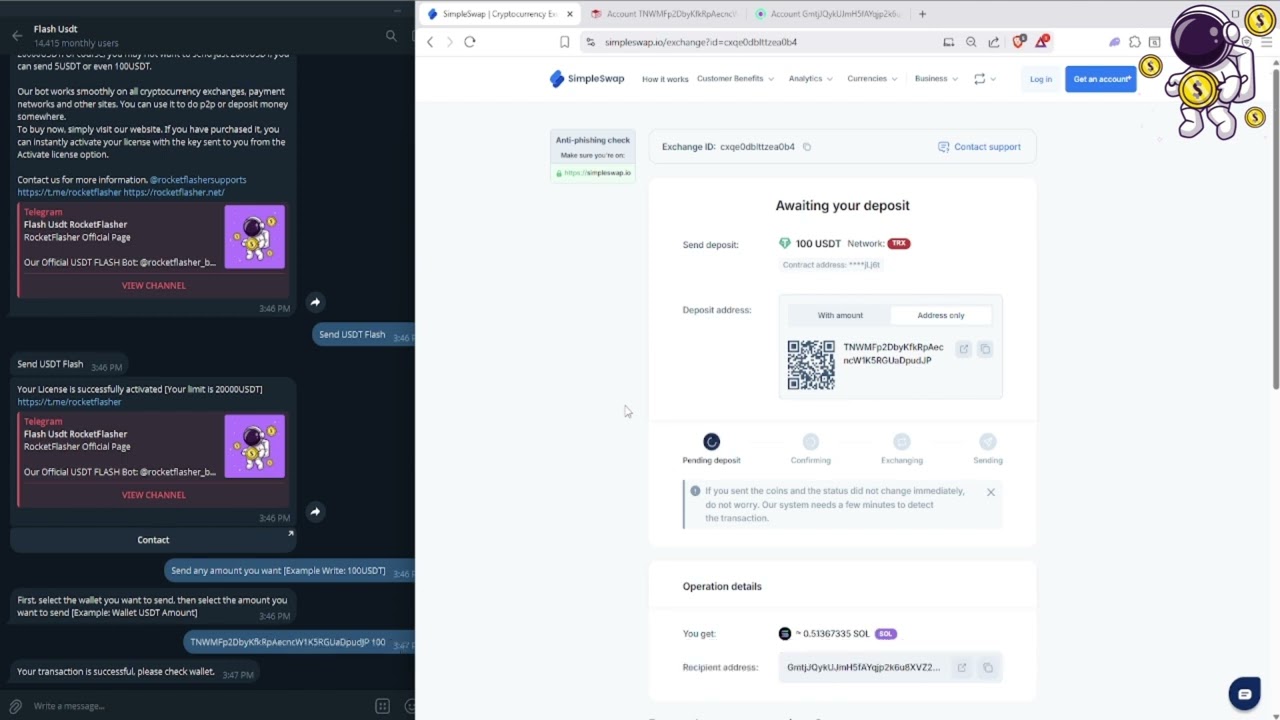Click the zoom magnifier icon in address bar
This screenshot has height=720, width=1280.
(x=971, y=42)
